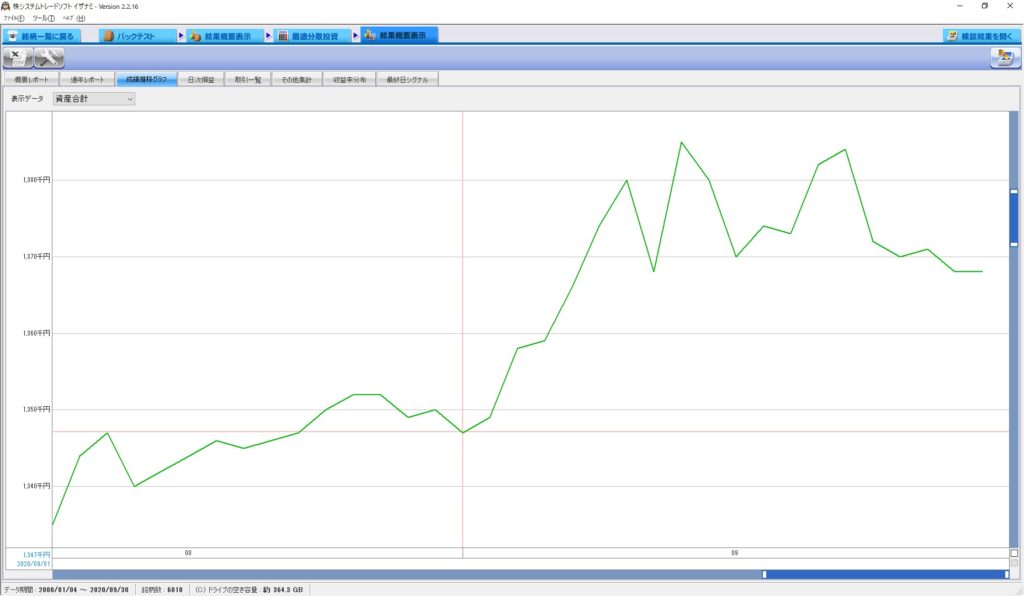Image resolution: width=1024 pixels, height=596 pixels.
Task: Click the upper handle of vertical range slider
Action: [1014, 191]
